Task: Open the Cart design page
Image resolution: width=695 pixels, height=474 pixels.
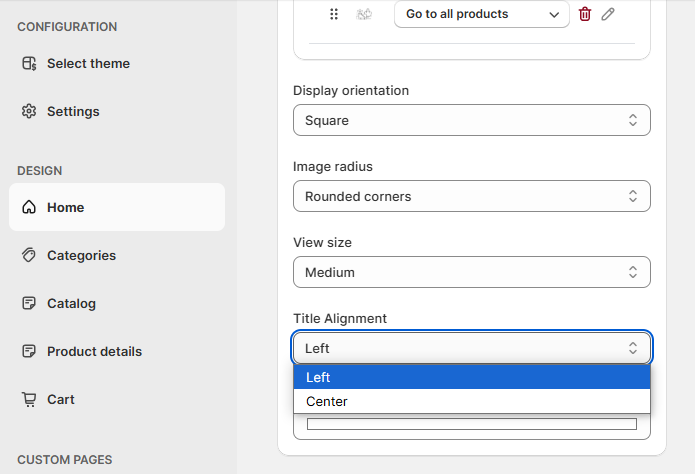Action: click(117, 399)
